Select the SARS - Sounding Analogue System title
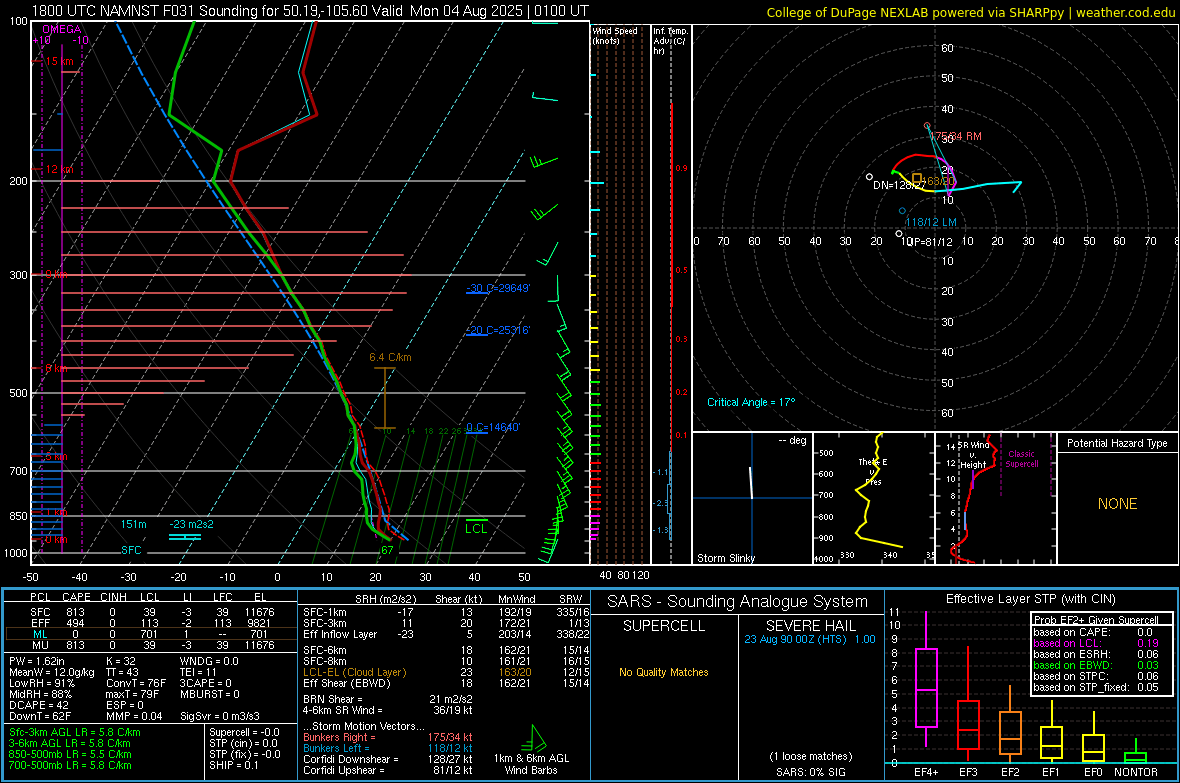 coord(737,602)
